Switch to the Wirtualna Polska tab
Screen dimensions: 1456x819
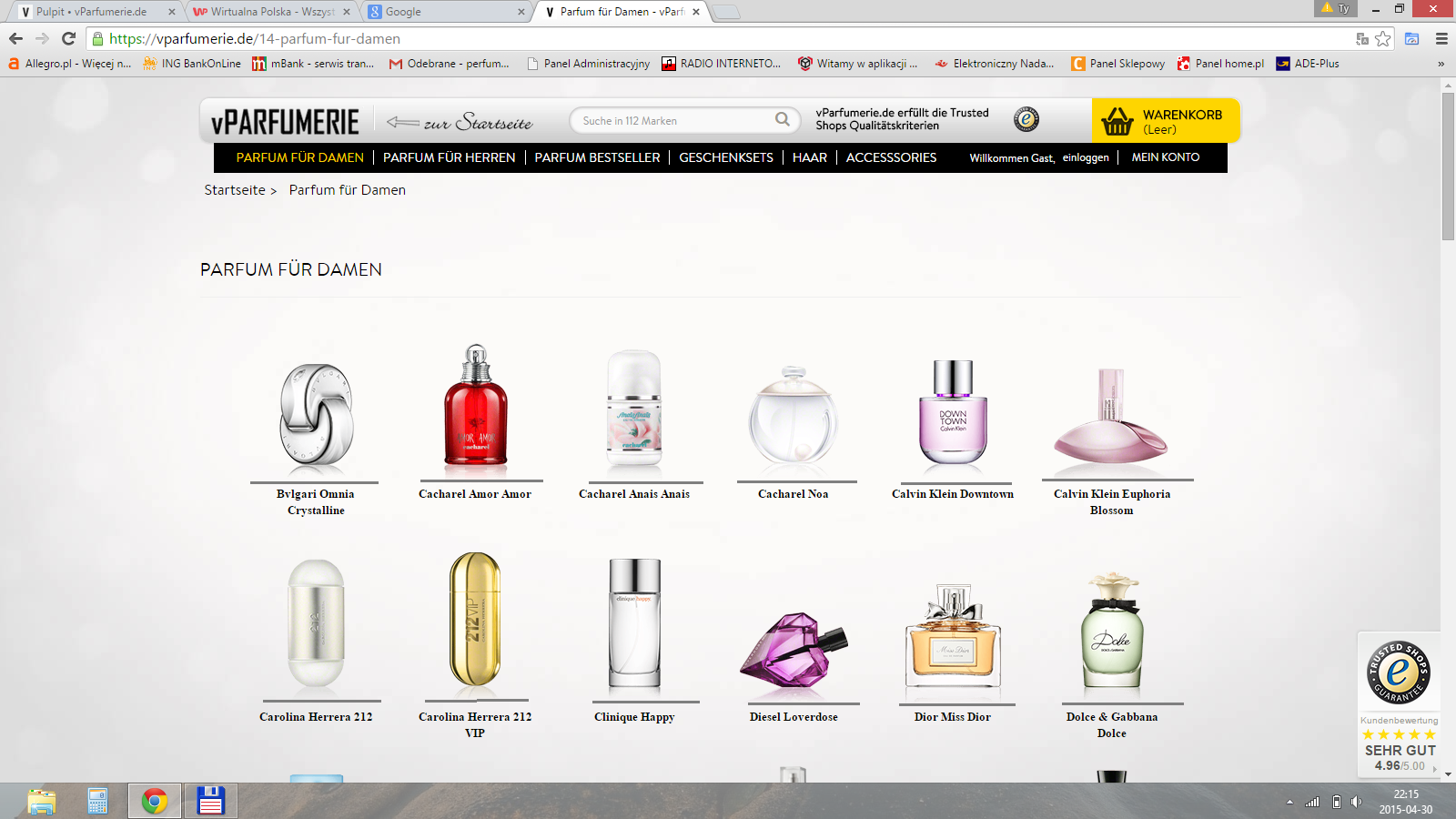point(271,12)
